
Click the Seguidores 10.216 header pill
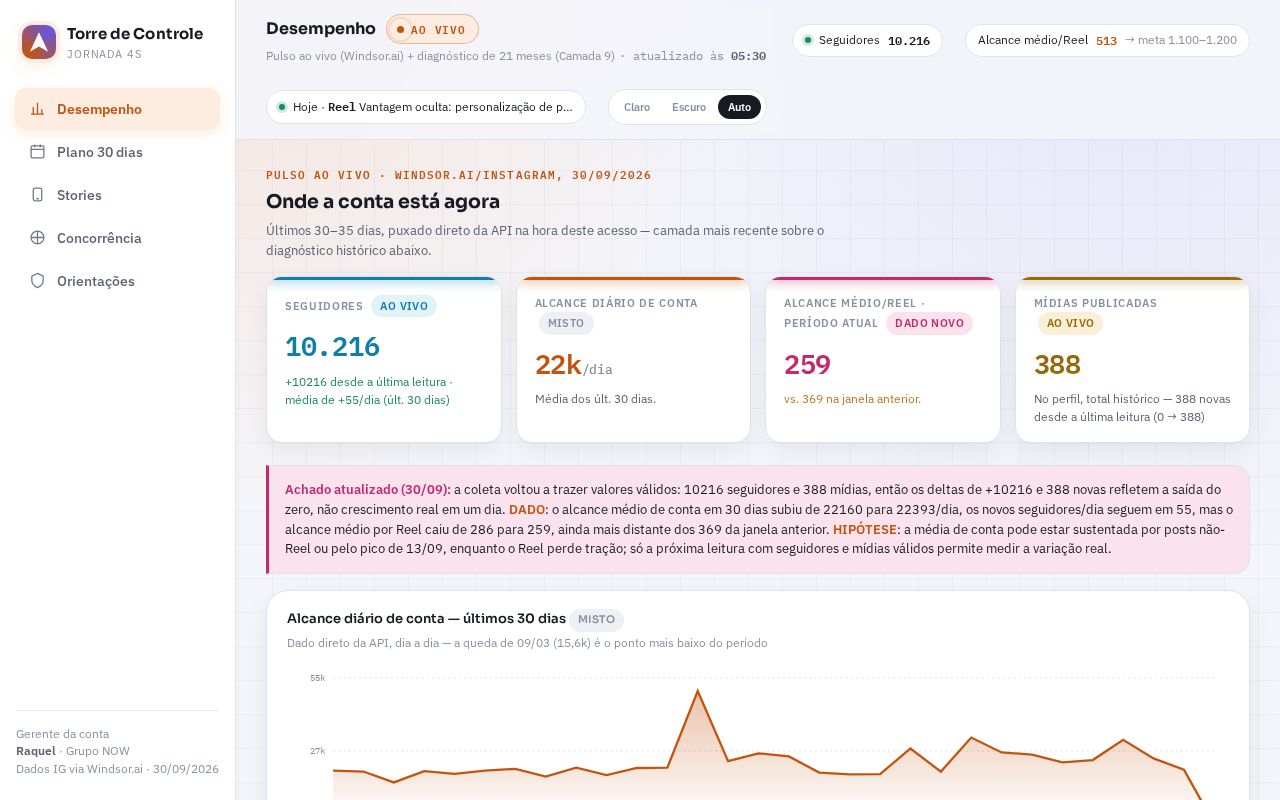(x=867, y=40)
